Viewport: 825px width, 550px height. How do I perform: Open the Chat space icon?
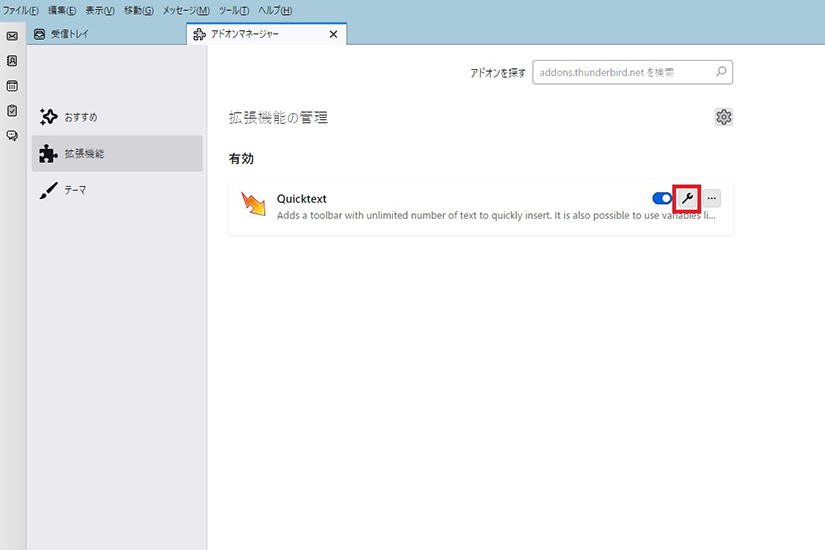12,135
